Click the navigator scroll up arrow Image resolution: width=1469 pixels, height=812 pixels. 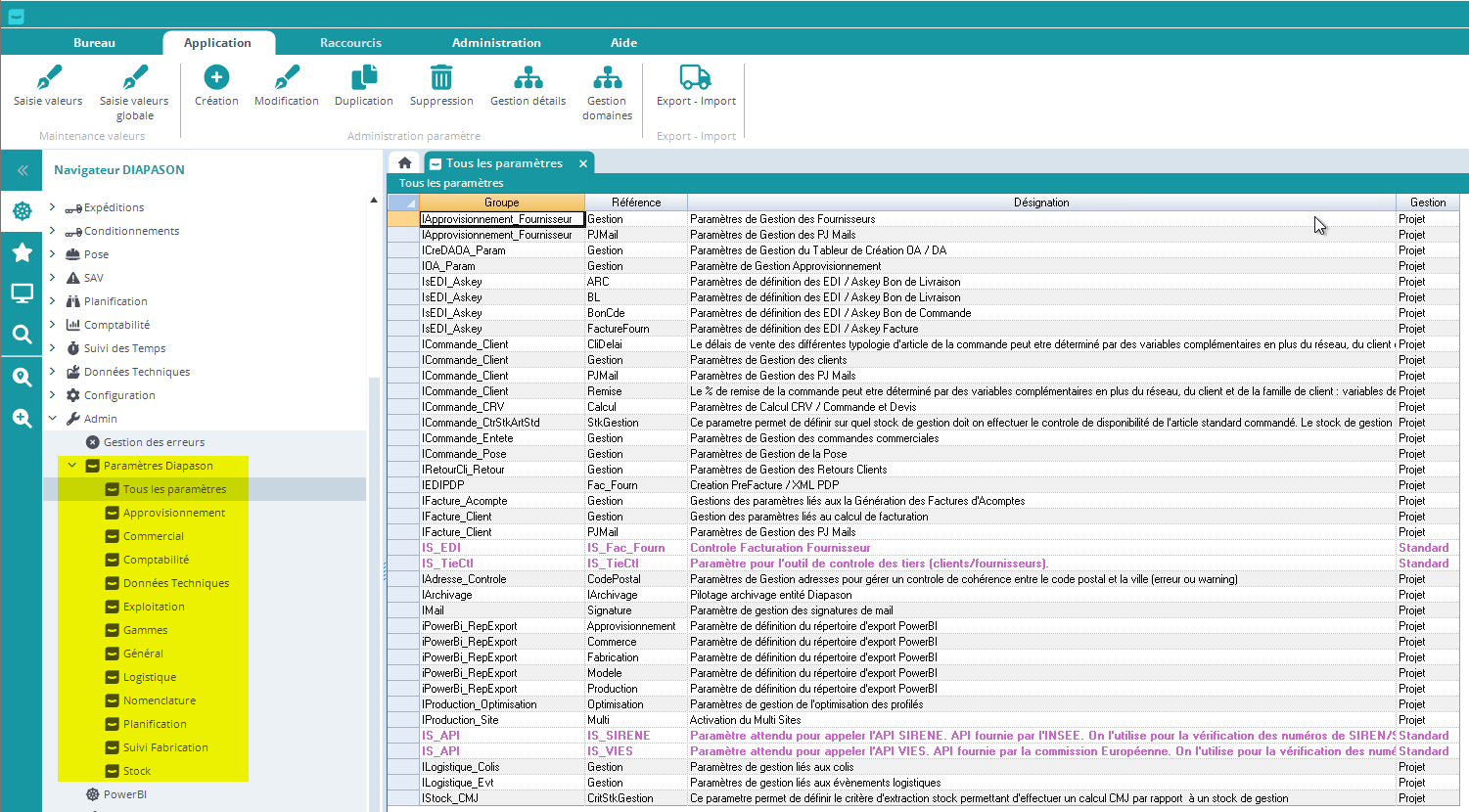click(x=373, y=201)
